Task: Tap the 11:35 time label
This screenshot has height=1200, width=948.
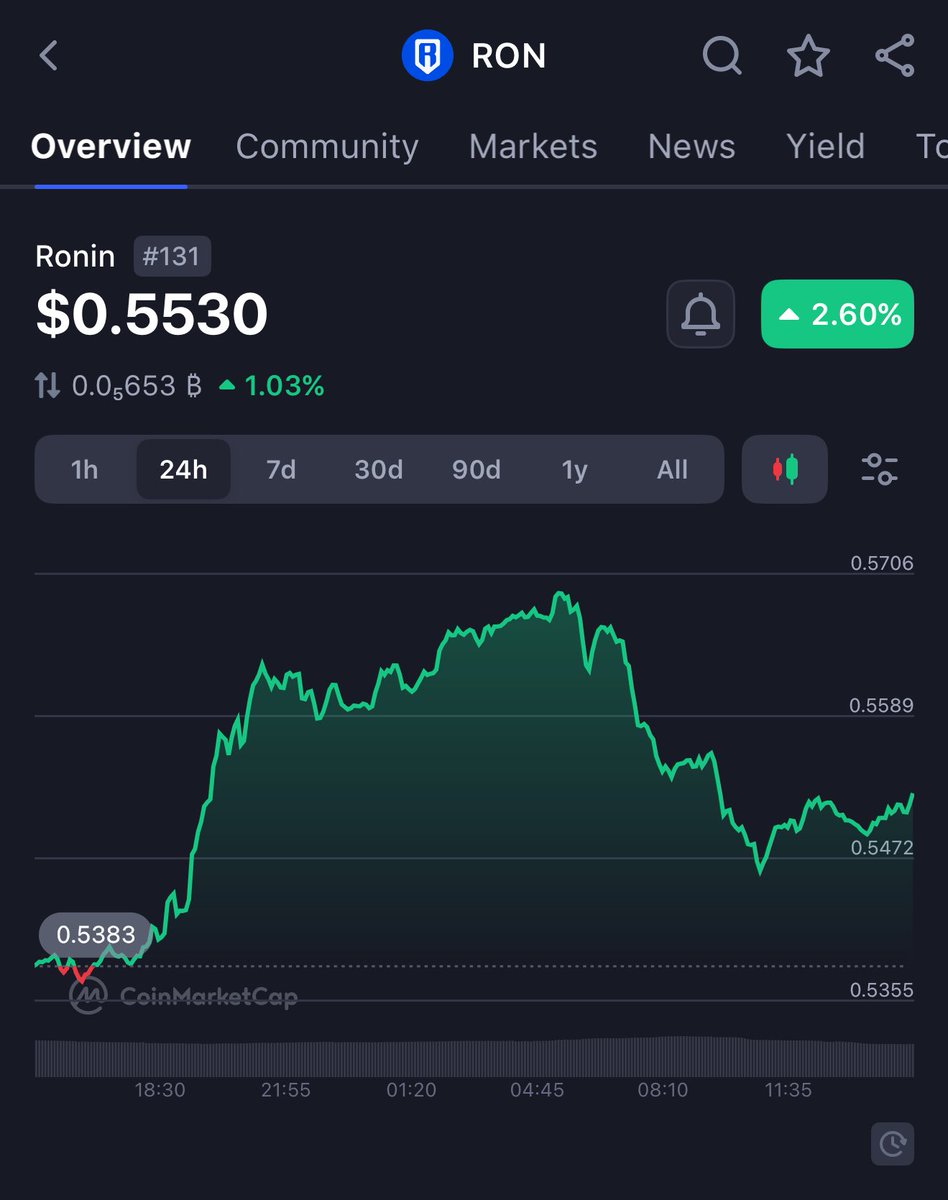Action: pyautogui.click(x=788, y=1090)
